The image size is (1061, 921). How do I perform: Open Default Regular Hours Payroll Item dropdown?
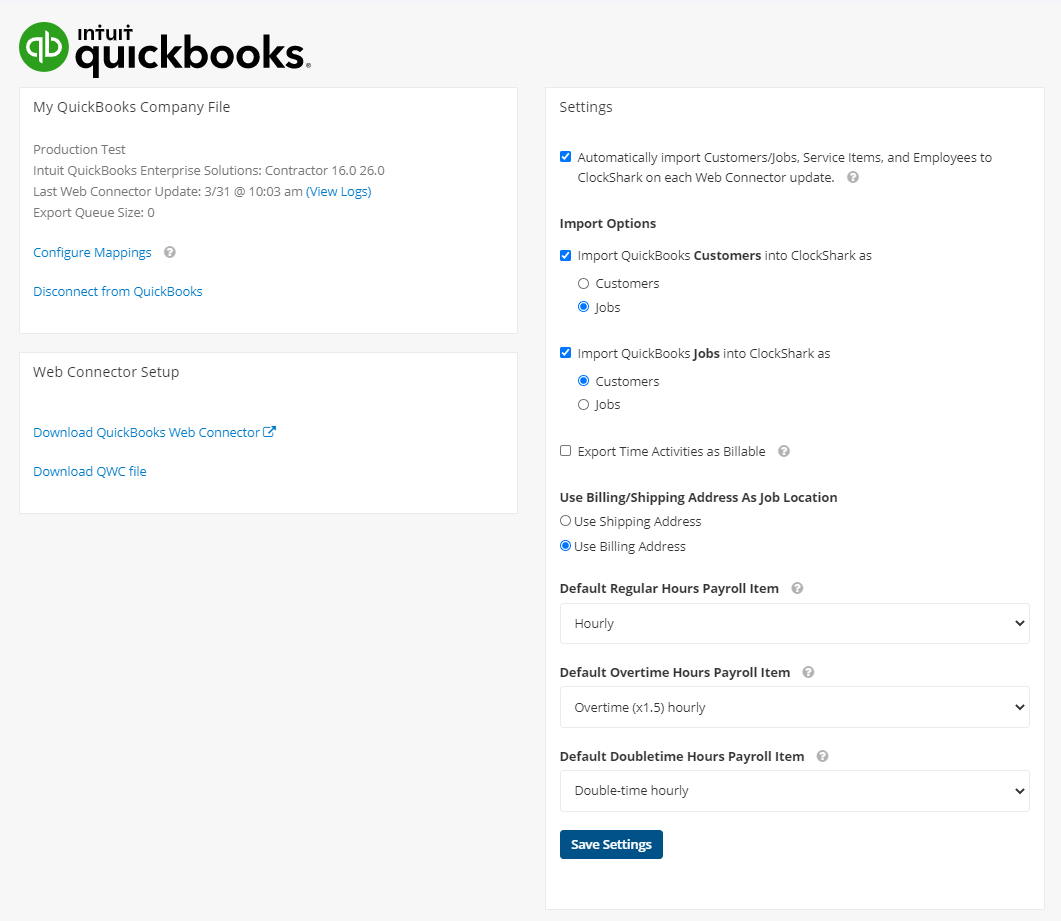[x=794, y=623]
